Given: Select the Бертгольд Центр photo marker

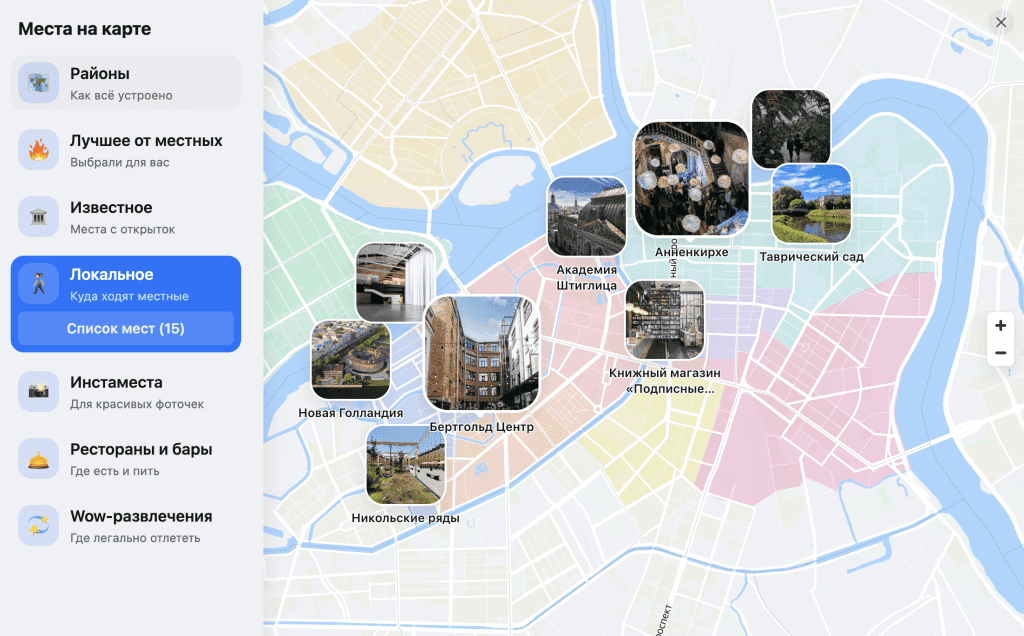Looking at the screenshot, I should click(481, 353).
